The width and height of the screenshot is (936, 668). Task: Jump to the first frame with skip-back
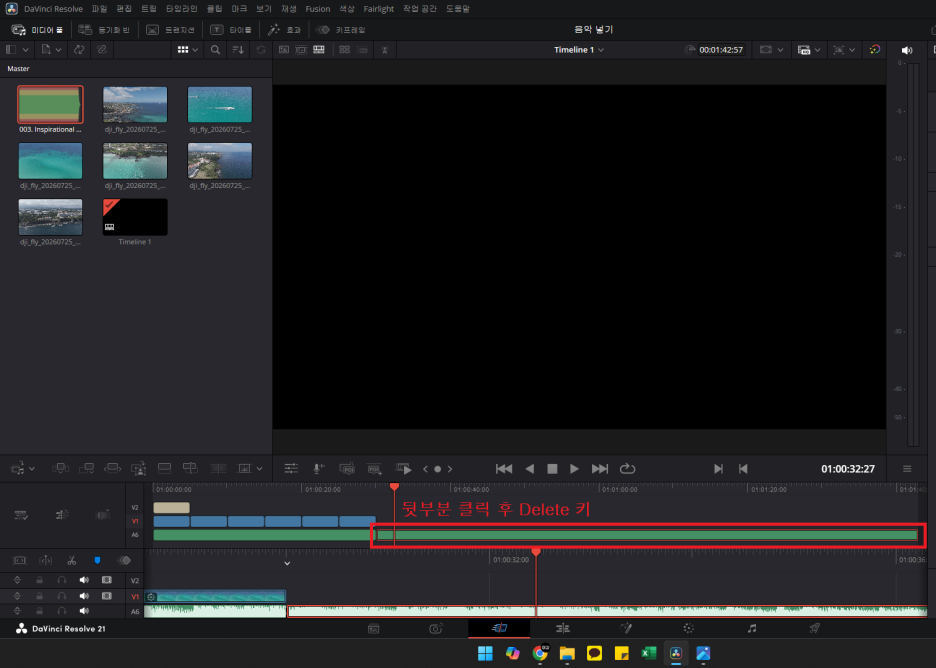click(504, 469)
